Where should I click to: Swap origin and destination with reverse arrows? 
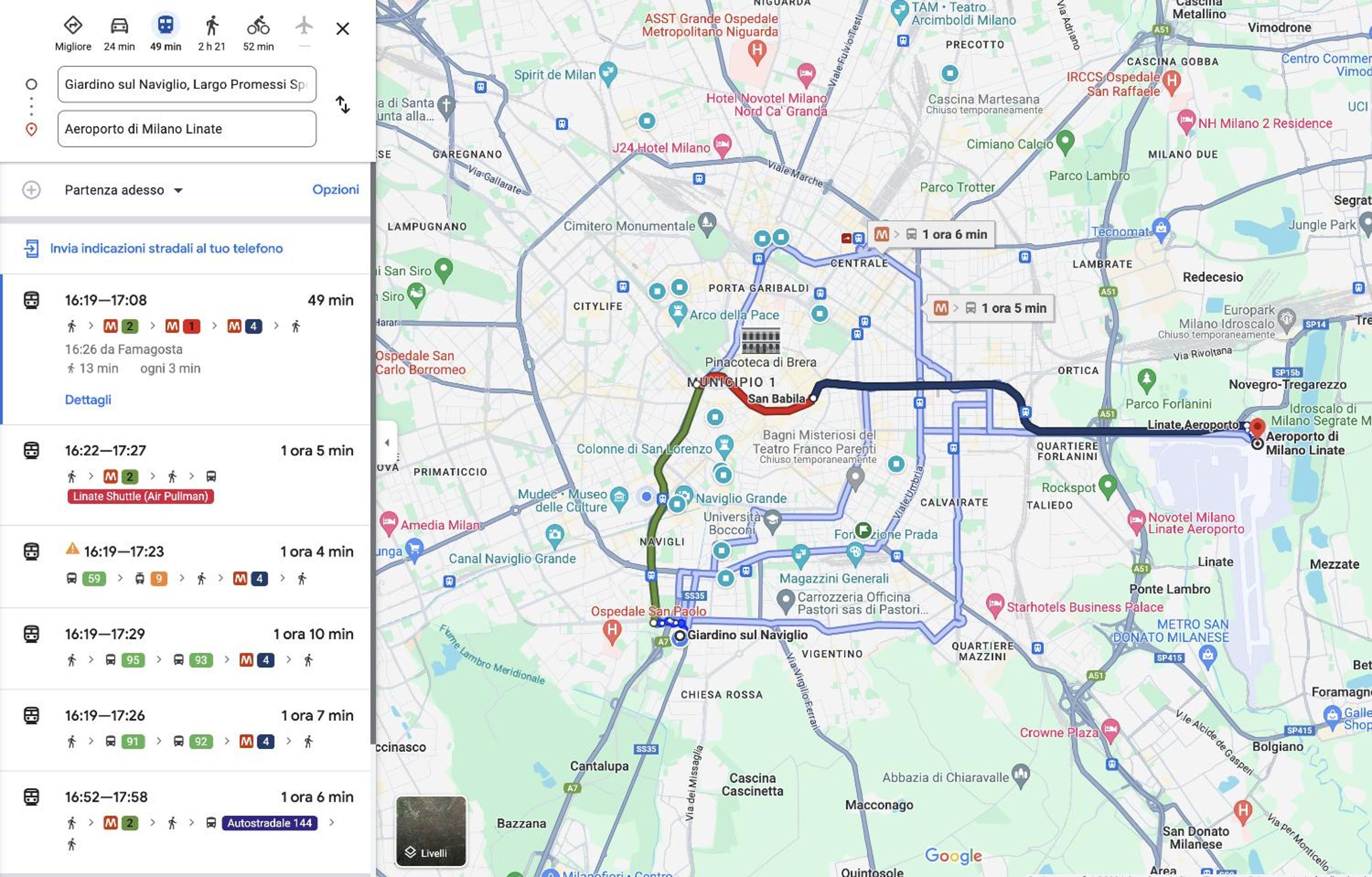pyautogui.click(x=342, y=105)
